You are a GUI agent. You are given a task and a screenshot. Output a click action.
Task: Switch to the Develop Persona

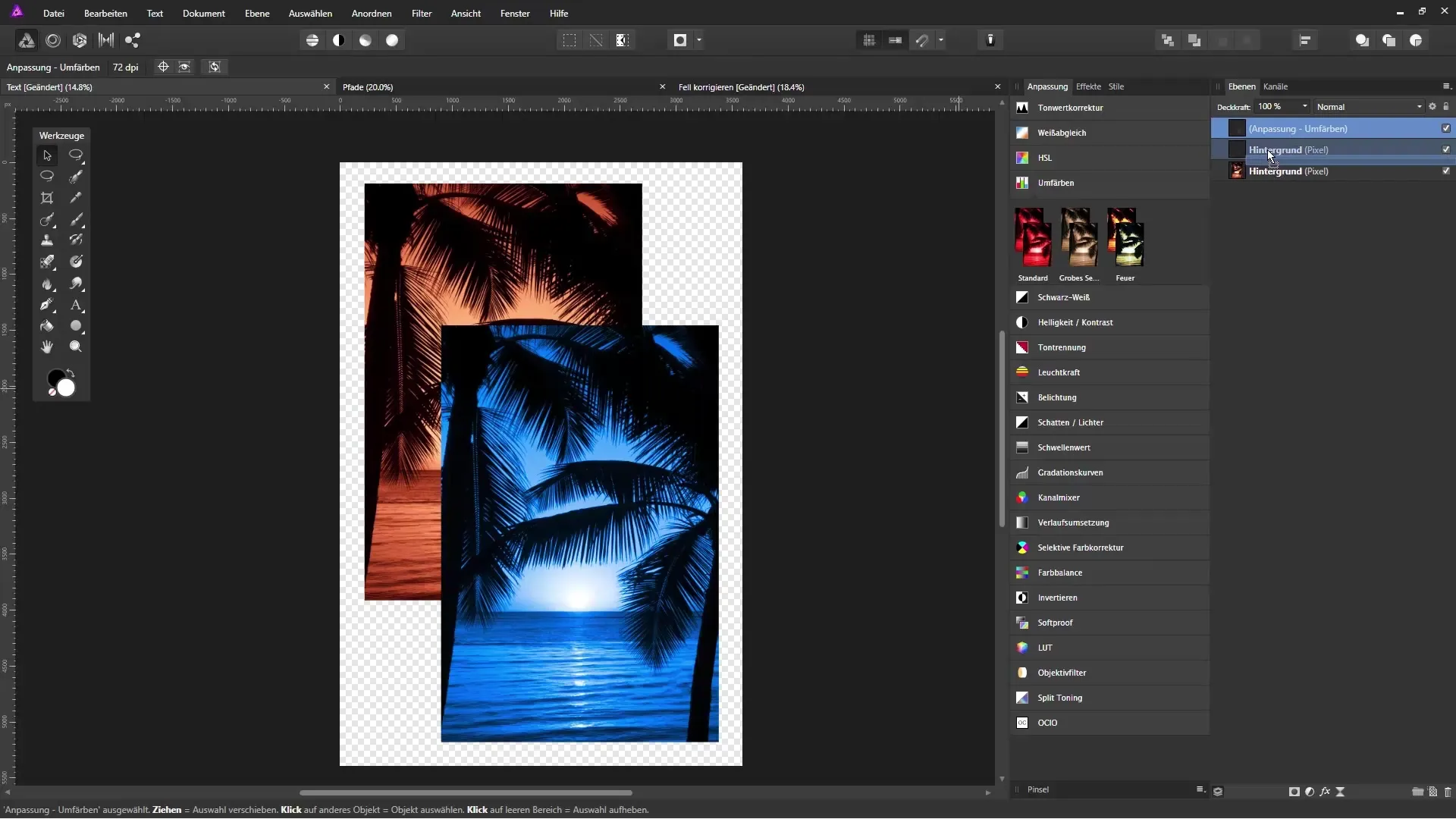pos(80,40)
